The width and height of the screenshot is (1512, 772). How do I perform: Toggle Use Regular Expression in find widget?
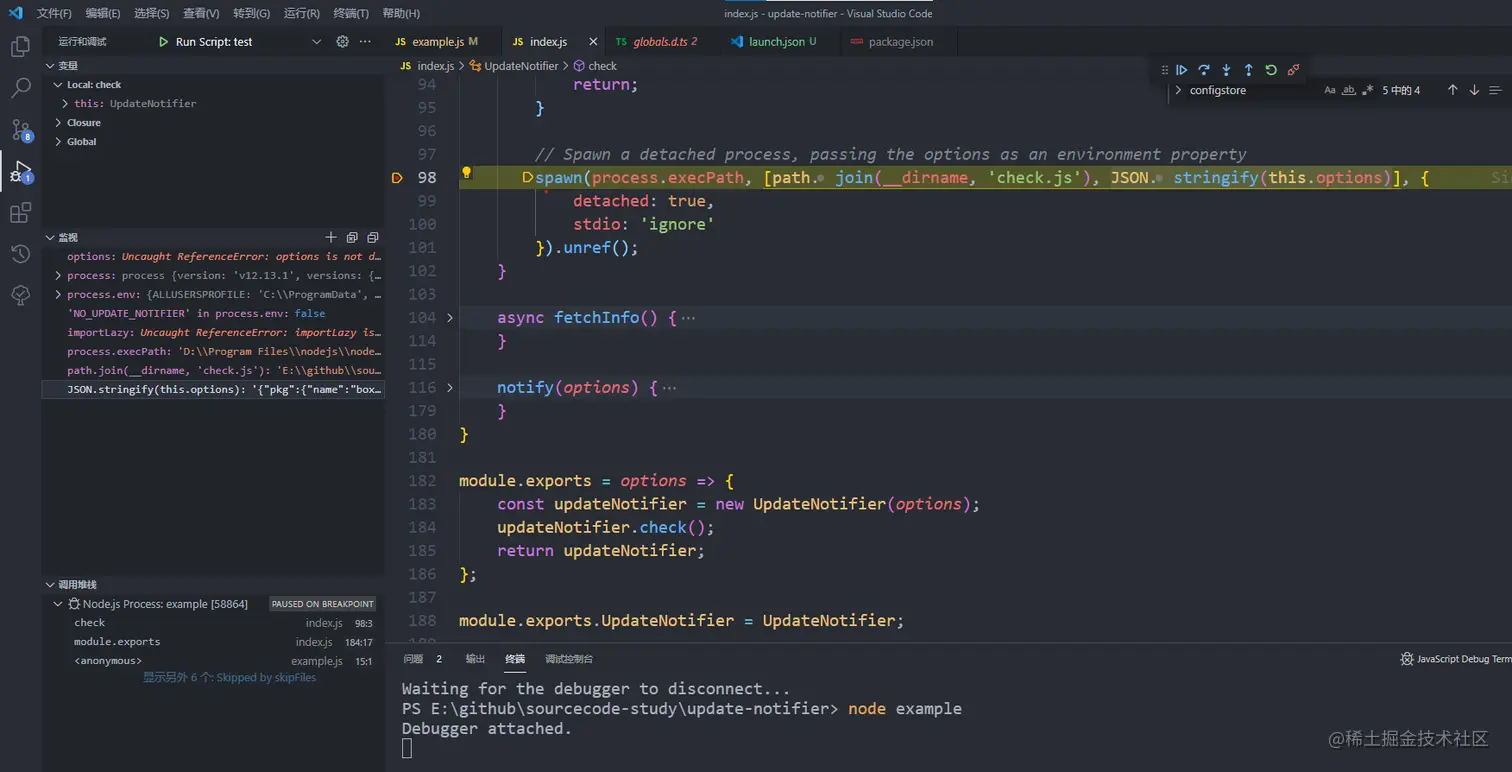pyautogui.click(x=1368, y=90)
